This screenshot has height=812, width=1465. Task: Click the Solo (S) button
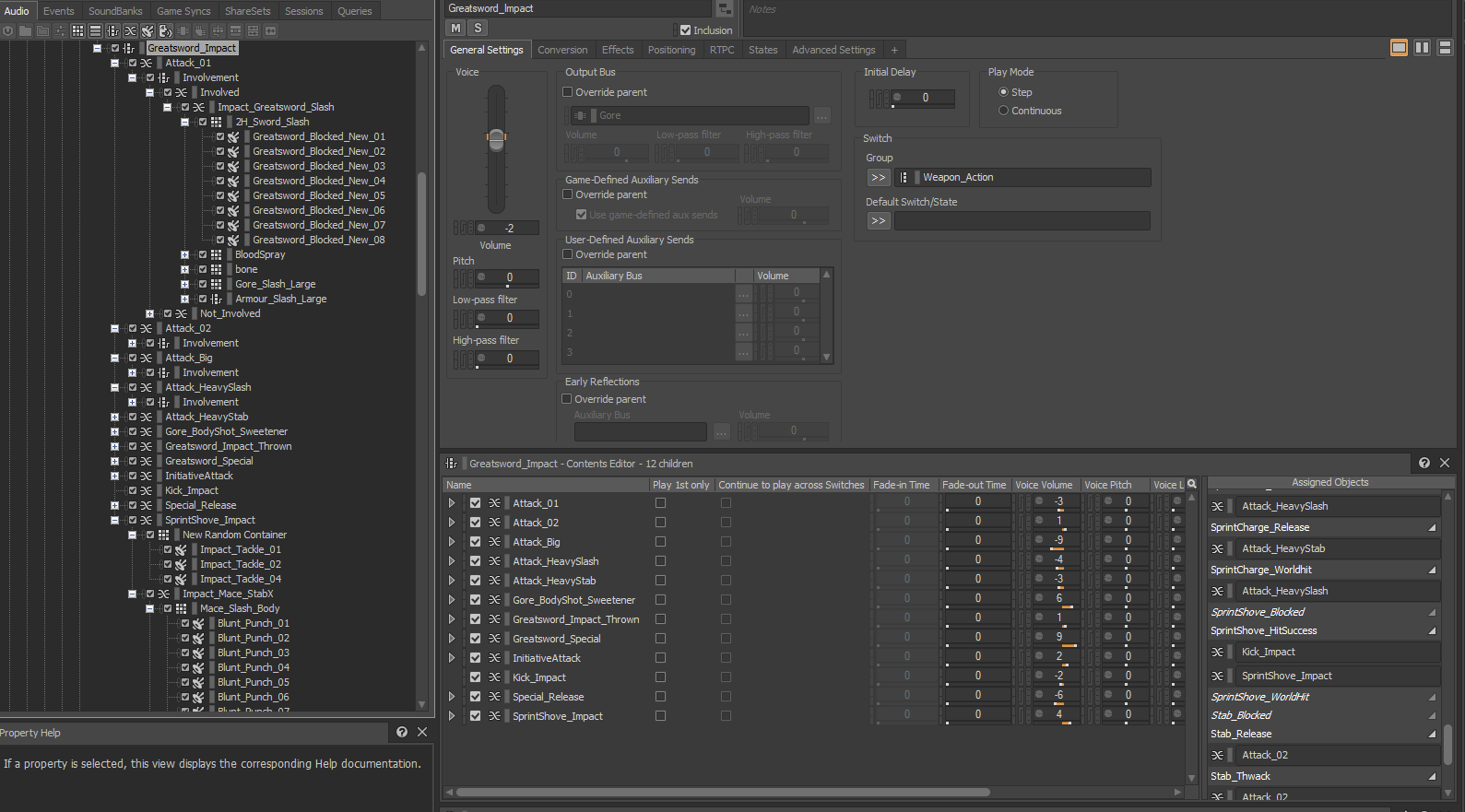(478, 29)
